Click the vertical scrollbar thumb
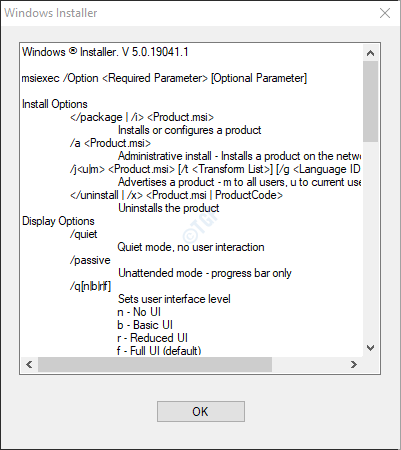Screen dimensions: 401x450 click(x=370, y=101)
